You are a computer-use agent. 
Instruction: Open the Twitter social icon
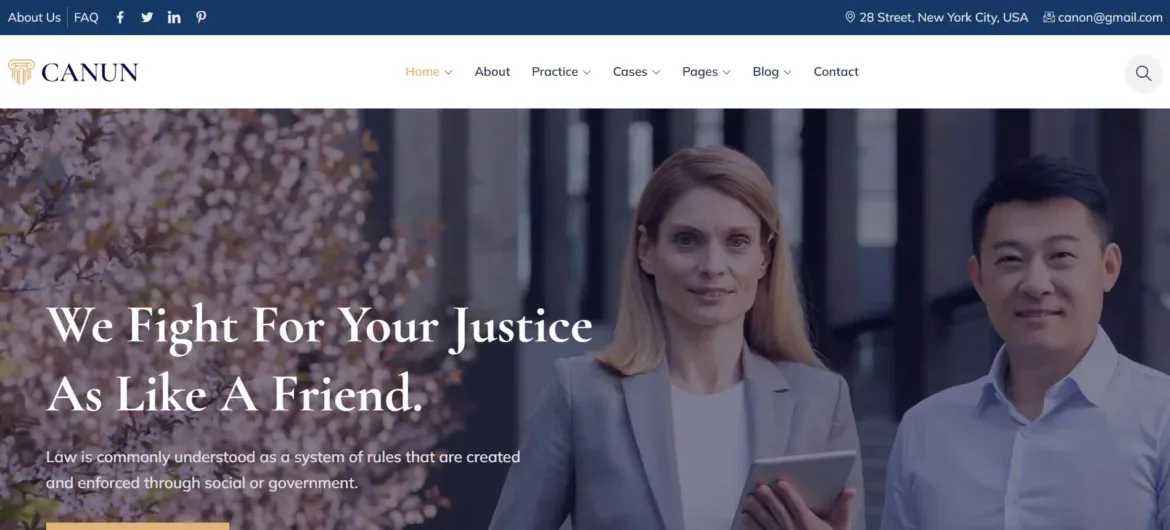coord(147,17)
